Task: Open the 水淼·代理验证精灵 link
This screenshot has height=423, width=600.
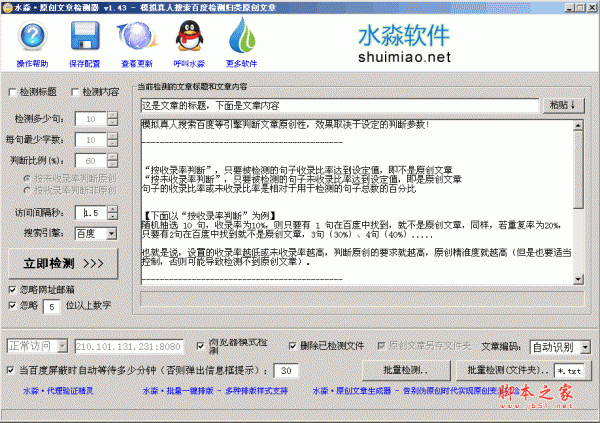Action: tap(58, 391)
